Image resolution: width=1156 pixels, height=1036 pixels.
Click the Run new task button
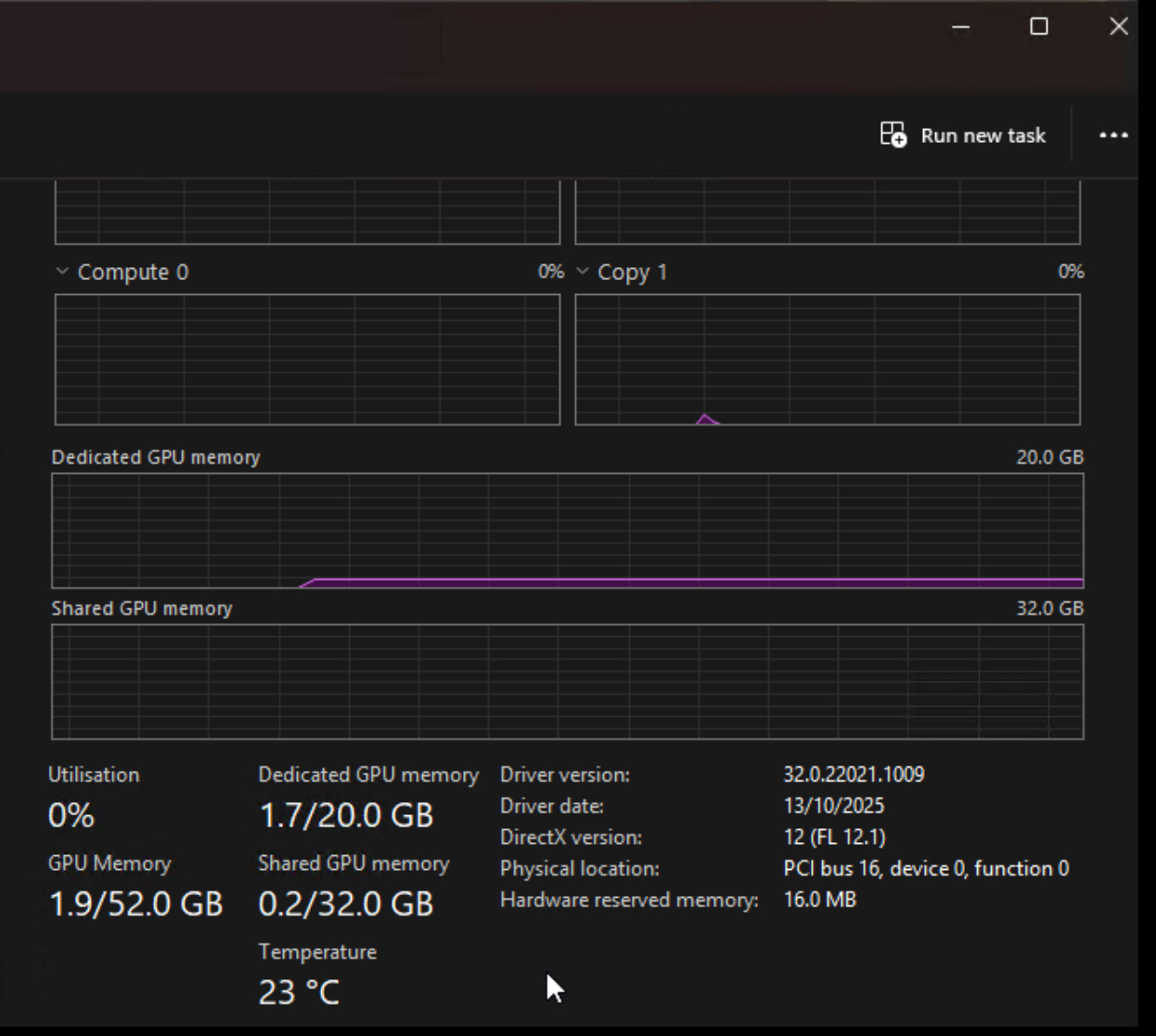(x=963, y=135)
